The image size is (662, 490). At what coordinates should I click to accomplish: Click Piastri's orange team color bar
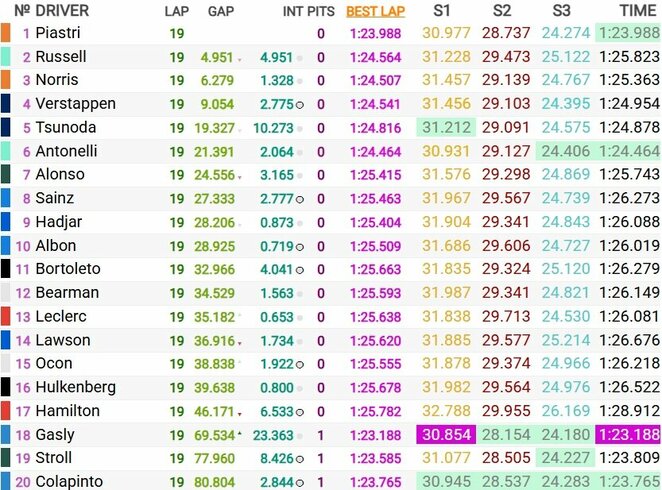click(6, 33)
